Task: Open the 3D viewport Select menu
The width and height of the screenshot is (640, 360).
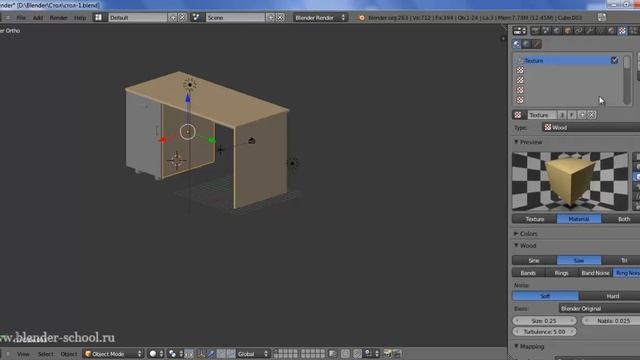Action: [x=45, y=354]
